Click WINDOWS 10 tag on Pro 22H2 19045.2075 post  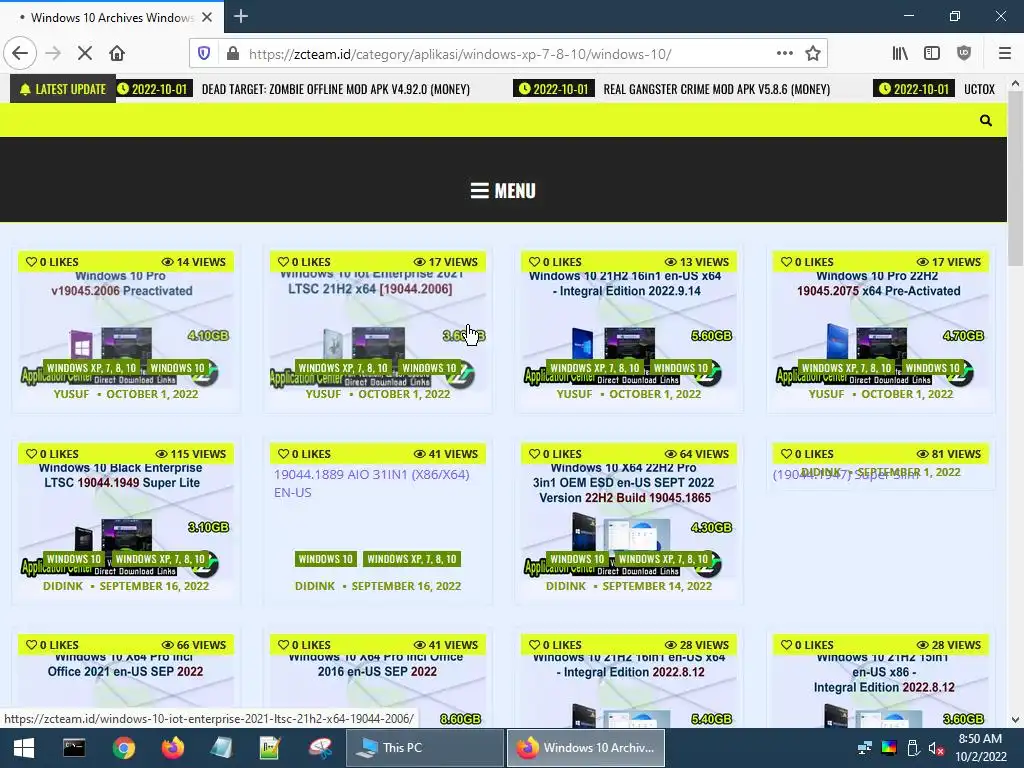(x=933, y=368)
